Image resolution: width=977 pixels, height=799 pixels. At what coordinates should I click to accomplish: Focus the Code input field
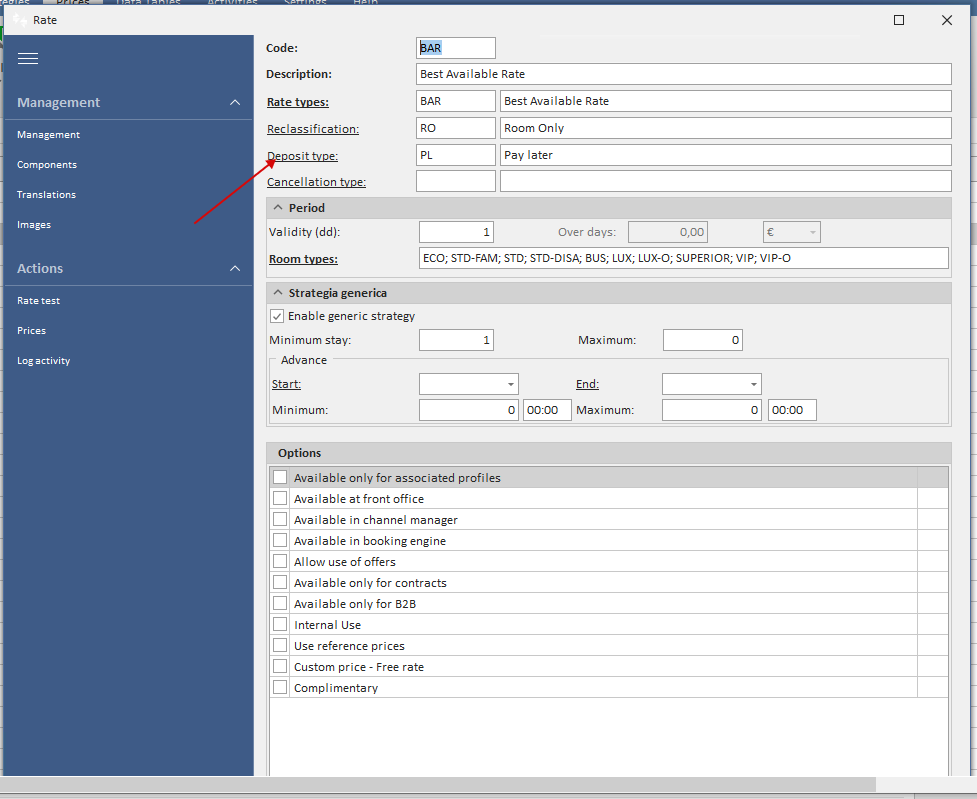pos(456,48)
